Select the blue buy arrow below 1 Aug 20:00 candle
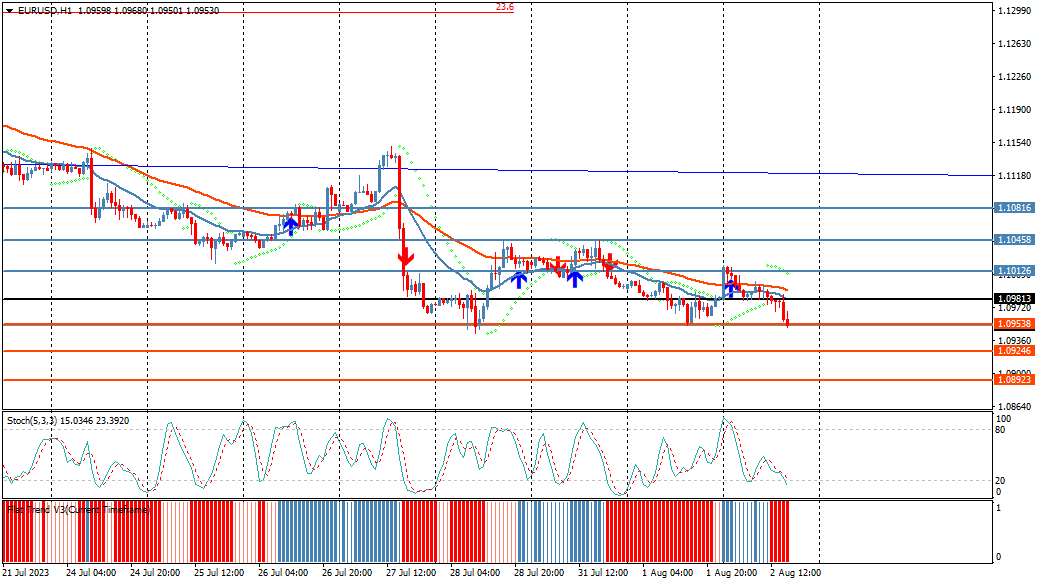1038x584 pixels. click(730, 287)
